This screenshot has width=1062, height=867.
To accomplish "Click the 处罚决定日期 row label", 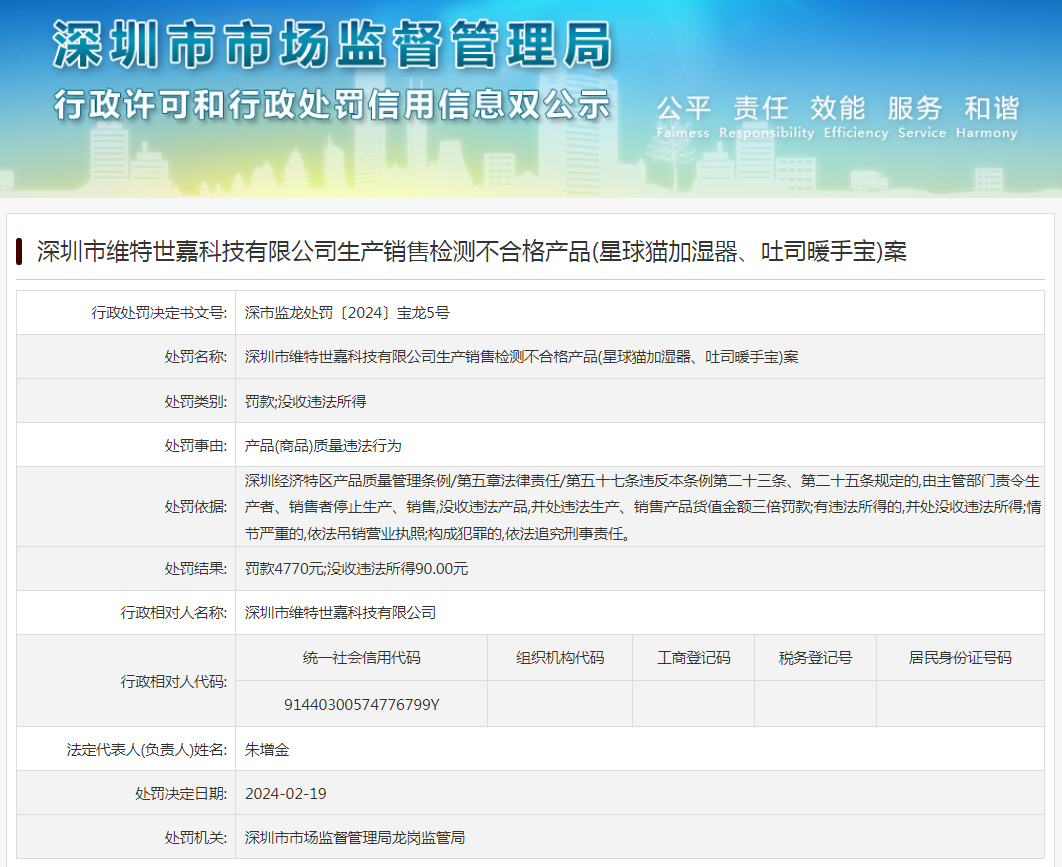I will pos(181,794).
